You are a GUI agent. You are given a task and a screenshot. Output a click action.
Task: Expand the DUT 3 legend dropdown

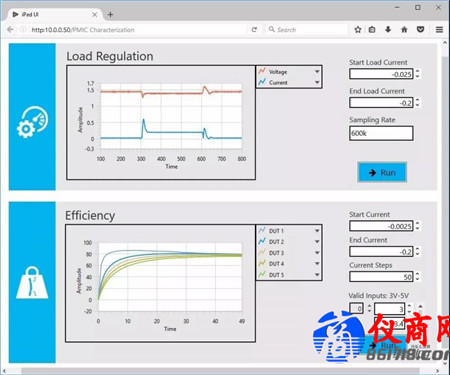click(317, 253)
